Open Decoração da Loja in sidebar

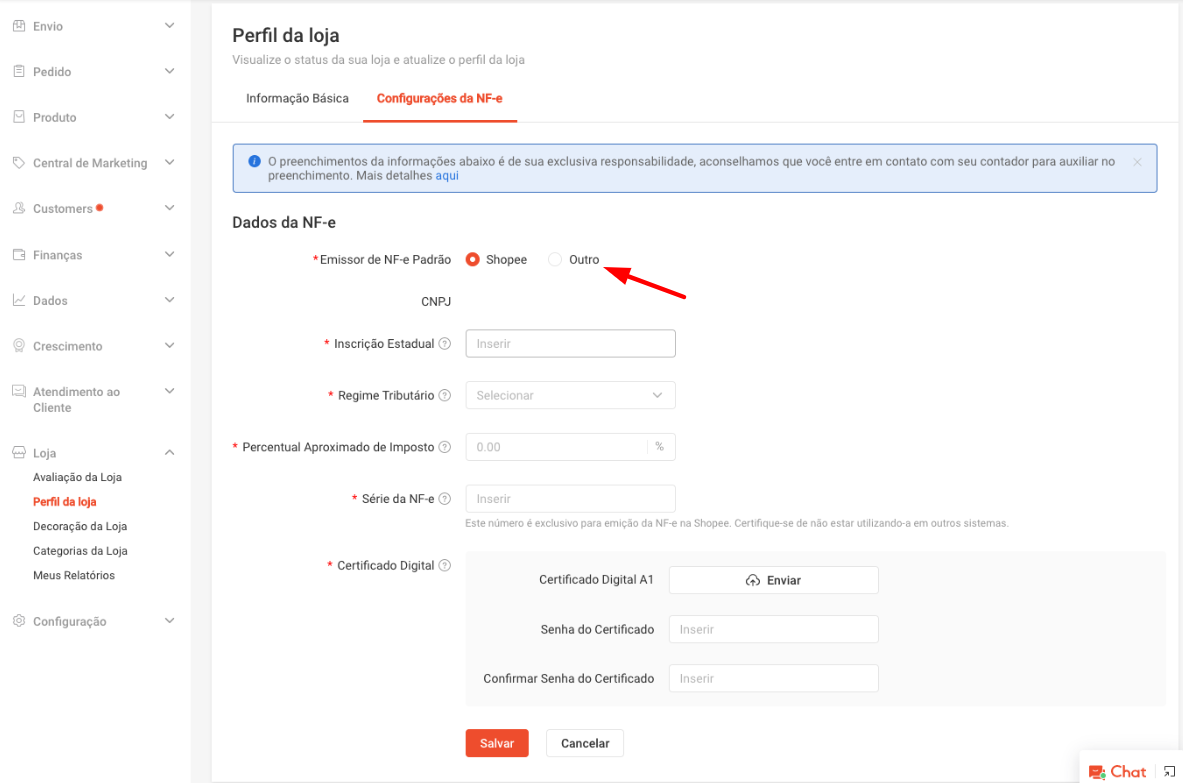click(80, 527)
